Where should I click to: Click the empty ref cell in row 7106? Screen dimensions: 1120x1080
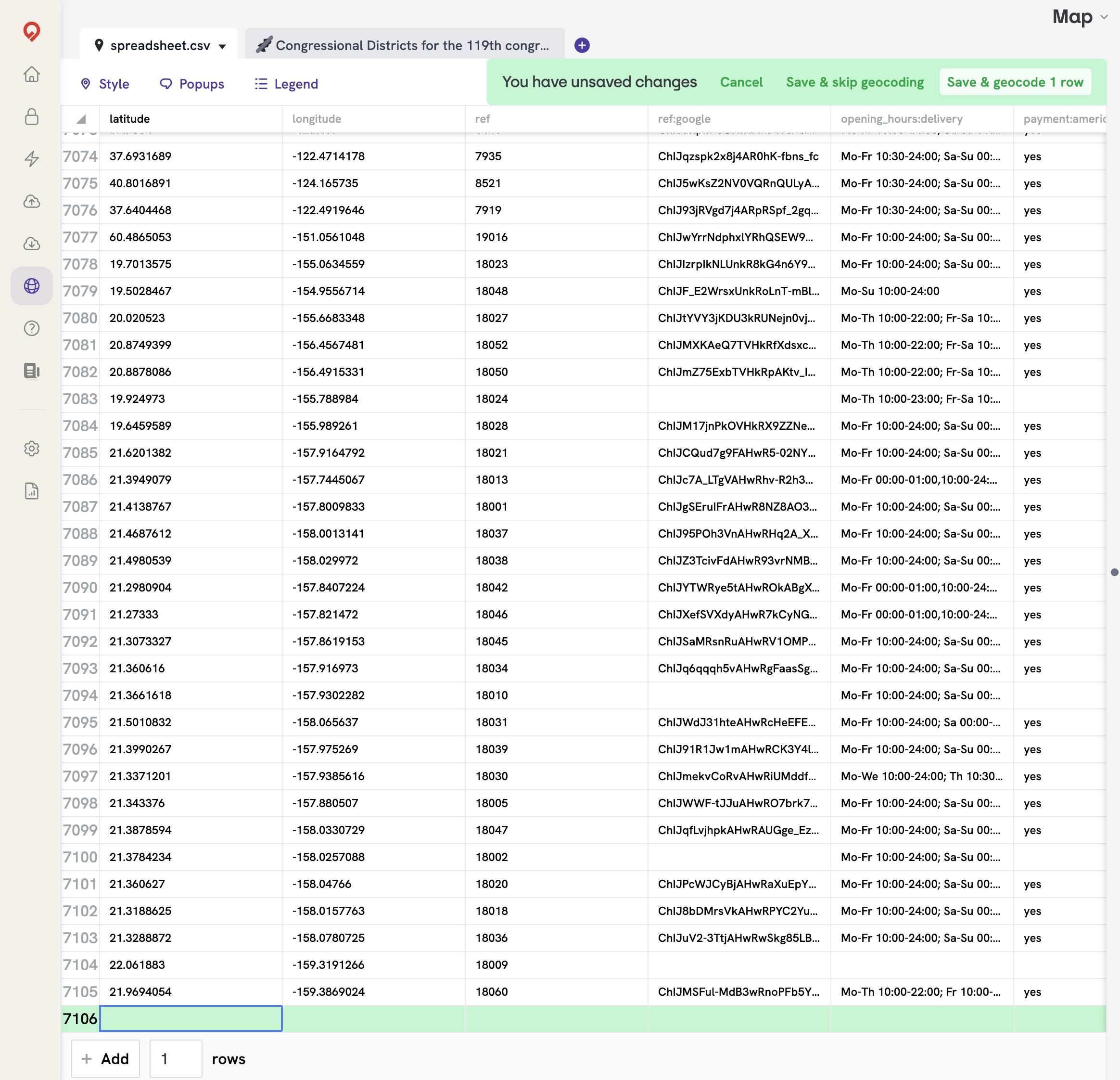coord(557,1018)
